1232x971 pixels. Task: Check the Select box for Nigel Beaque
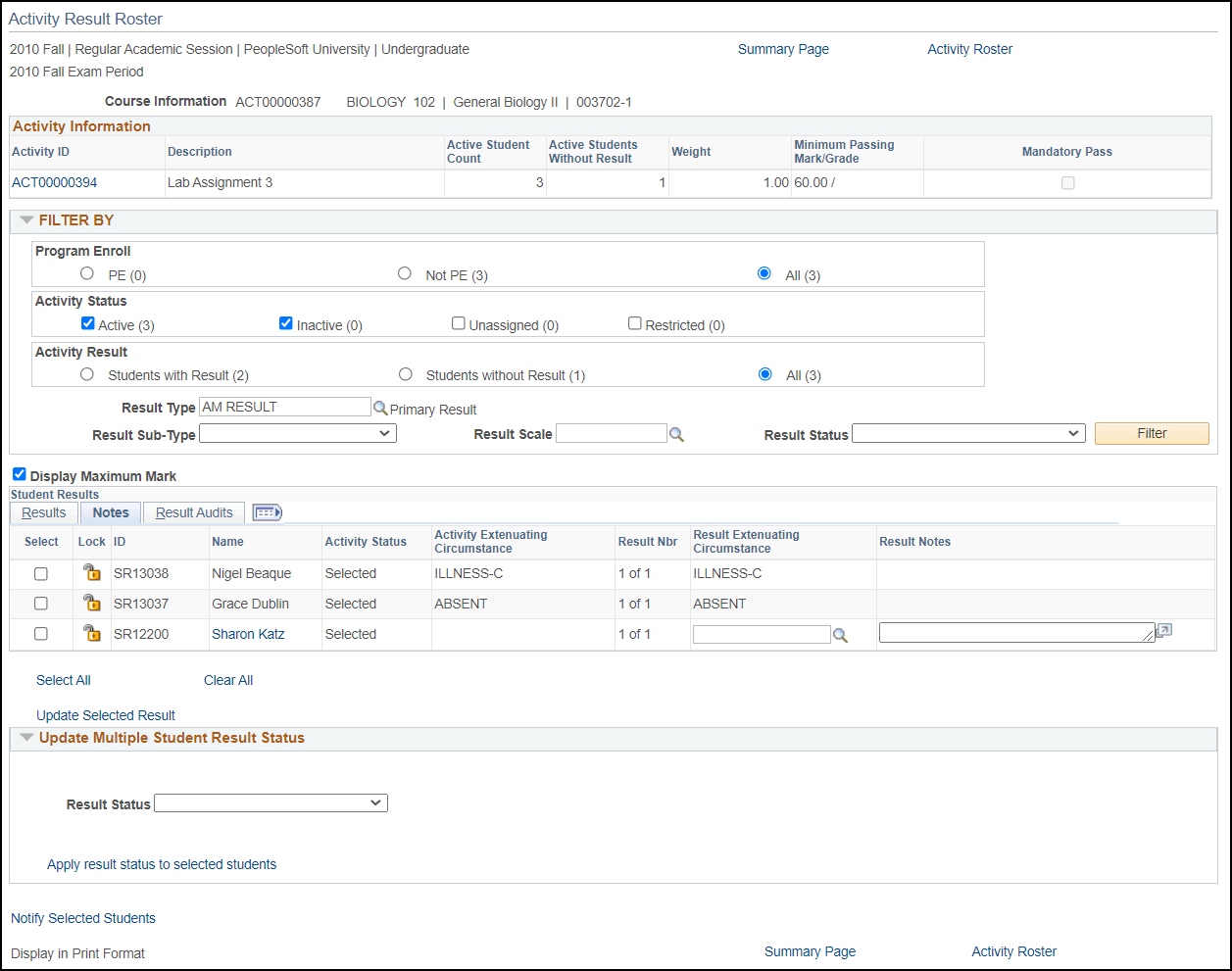(40, 573)
